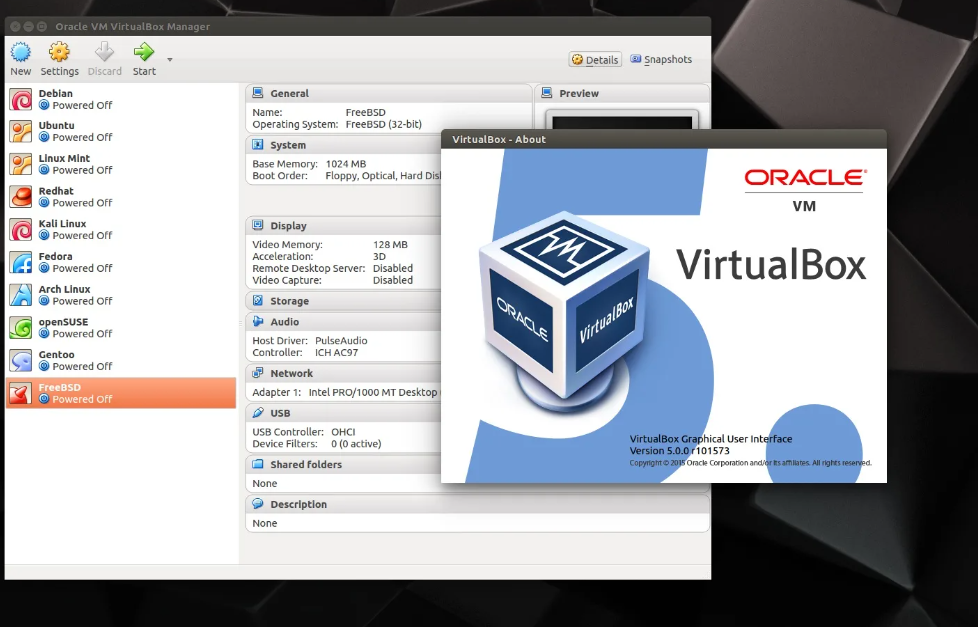Screen dimensions: 978x627
Task: Select Arch Linux in the VM list
Action: pos(121,295)
